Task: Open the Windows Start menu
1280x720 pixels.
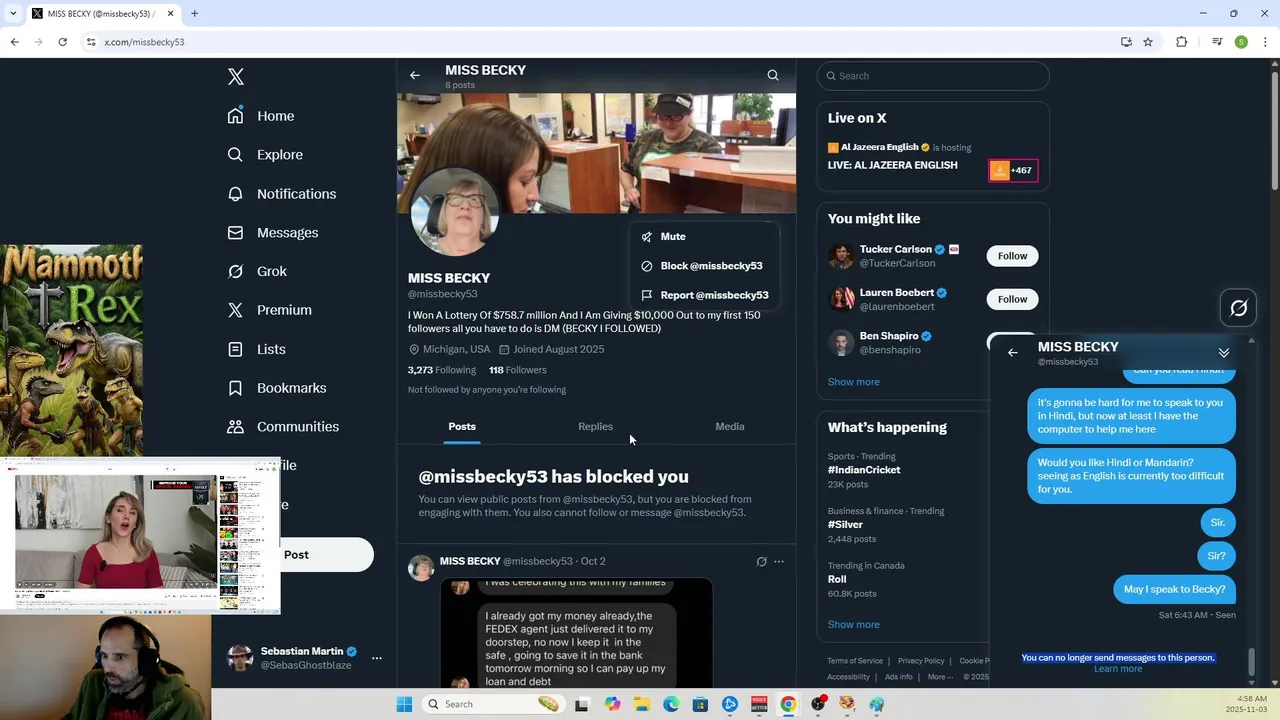Action: (x=404, y=704)
